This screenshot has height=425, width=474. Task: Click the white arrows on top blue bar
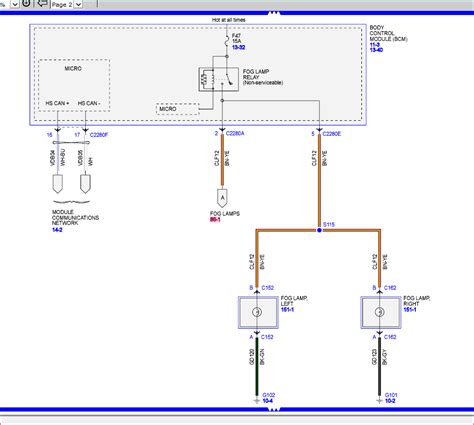tap(273, 13)
